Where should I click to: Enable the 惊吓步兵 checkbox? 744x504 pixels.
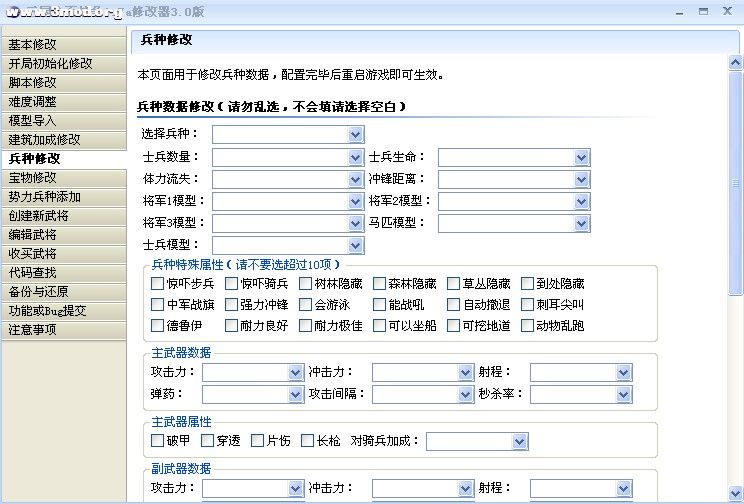(x=157, y=284)
